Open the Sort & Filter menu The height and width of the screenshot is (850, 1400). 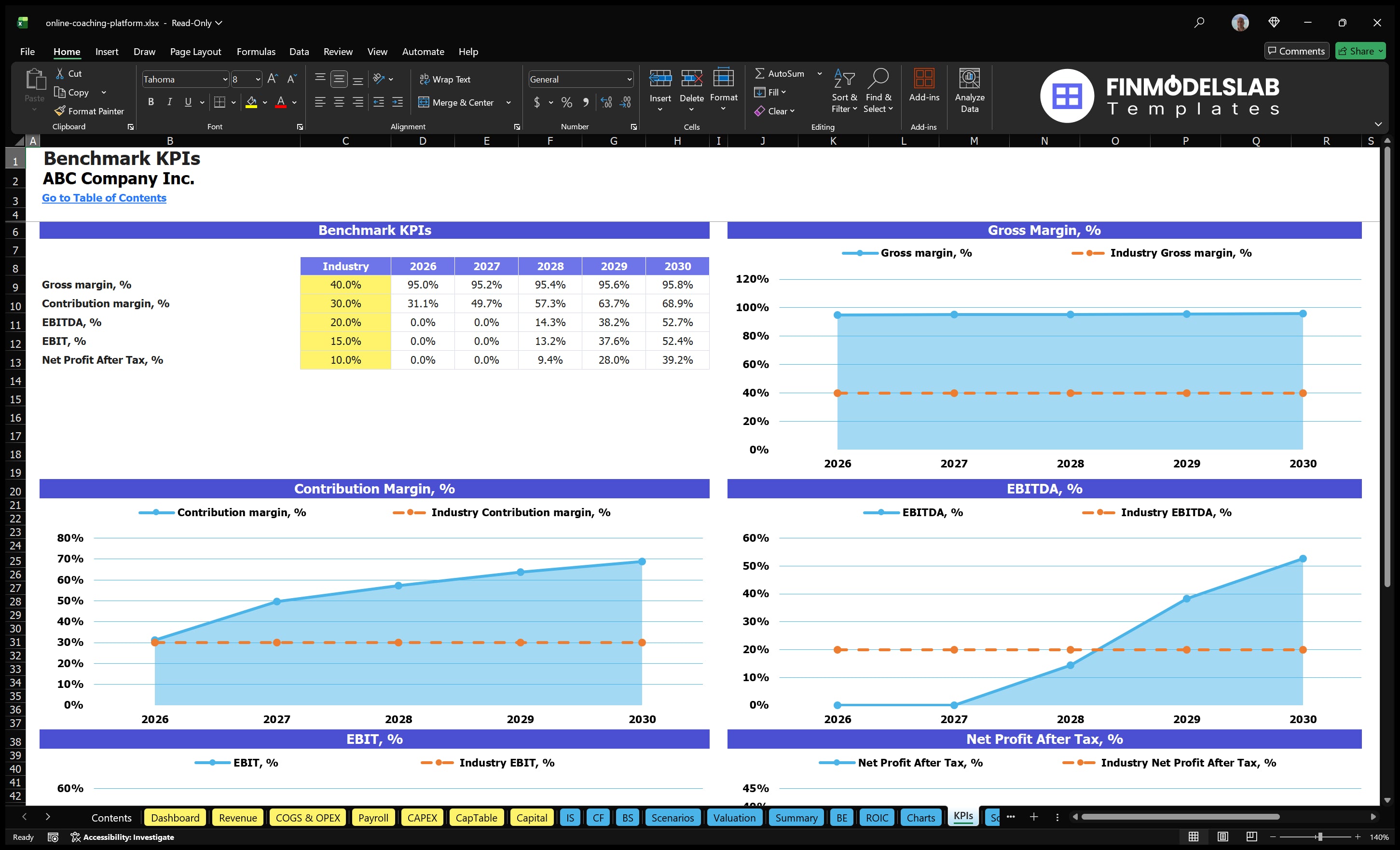tap(844, 91)
